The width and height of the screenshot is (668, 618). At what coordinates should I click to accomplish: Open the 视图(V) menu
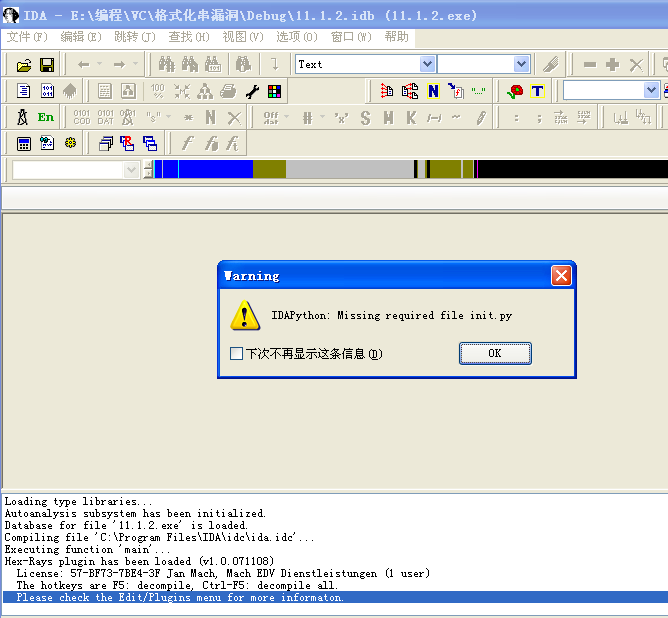point(243,37)
